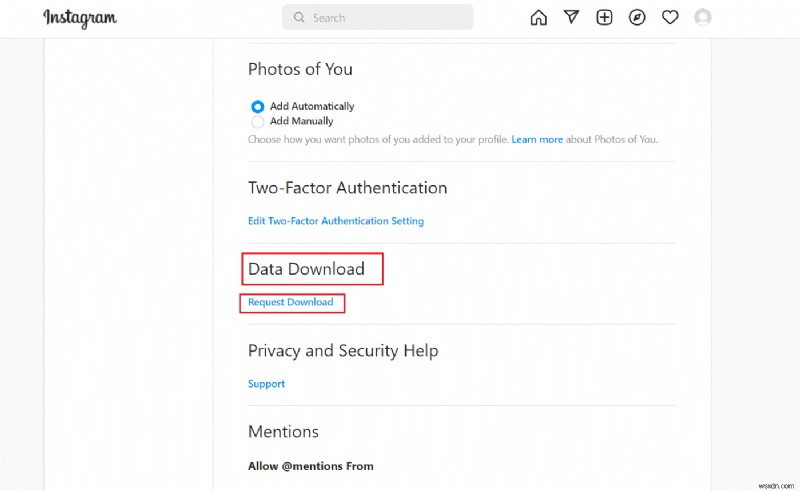
Task: Open the profile avatar menu
Action: [703, 17]
